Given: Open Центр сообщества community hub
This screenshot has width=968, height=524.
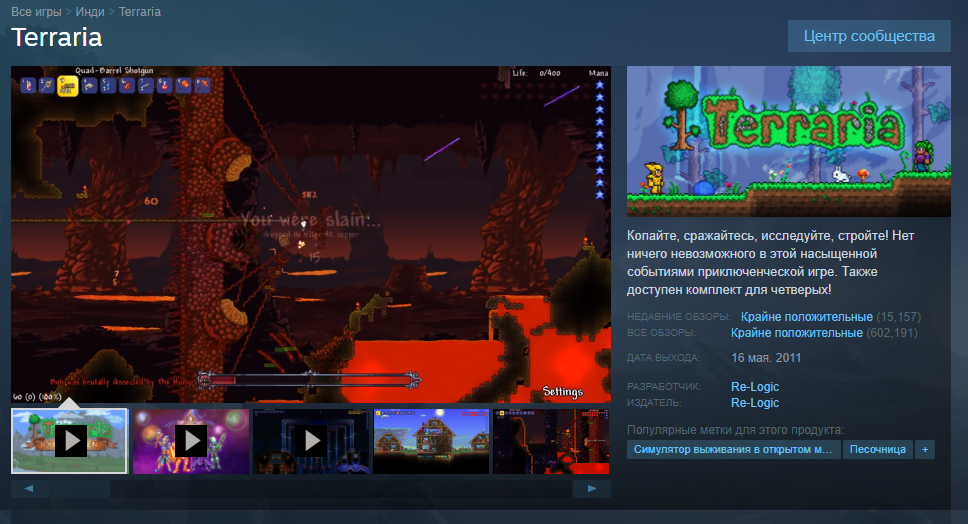Looking at the screenshot, I should point(869,36).
